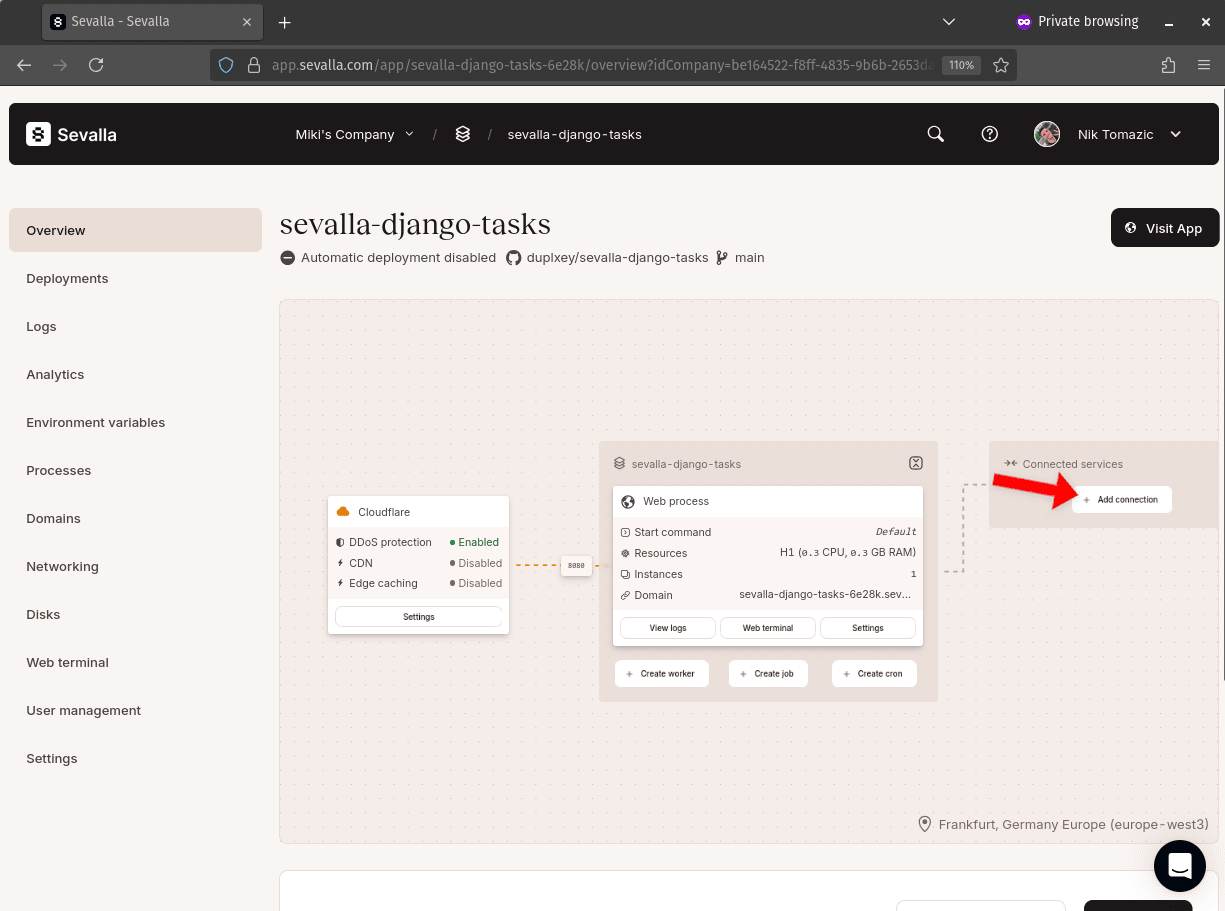Click the GitHub icon beside duplxey/sevalla-django-tasks
This screenshot has width=1225, height=911.
(x=513, y=257)
